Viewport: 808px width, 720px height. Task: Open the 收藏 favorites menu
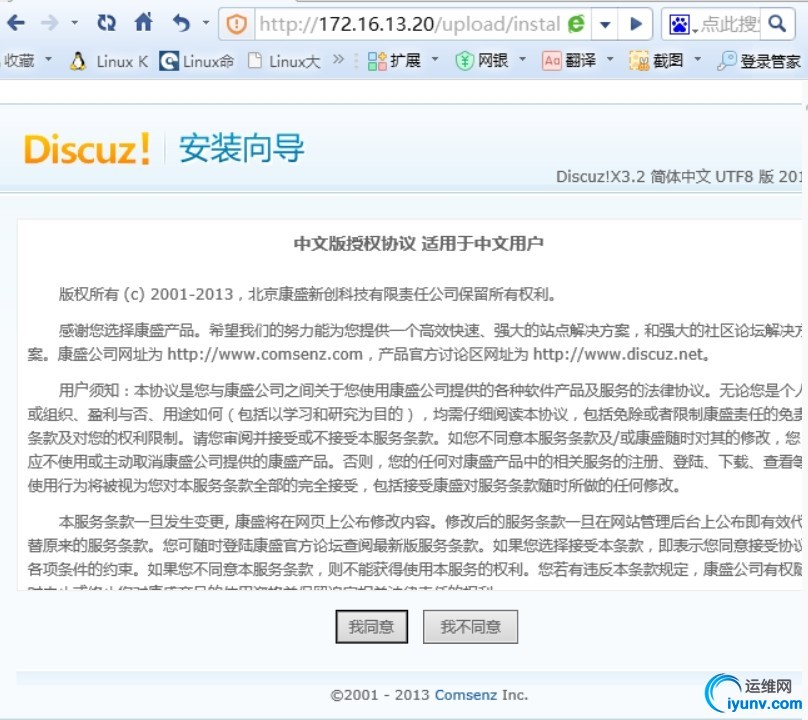[x=19, y=61]
